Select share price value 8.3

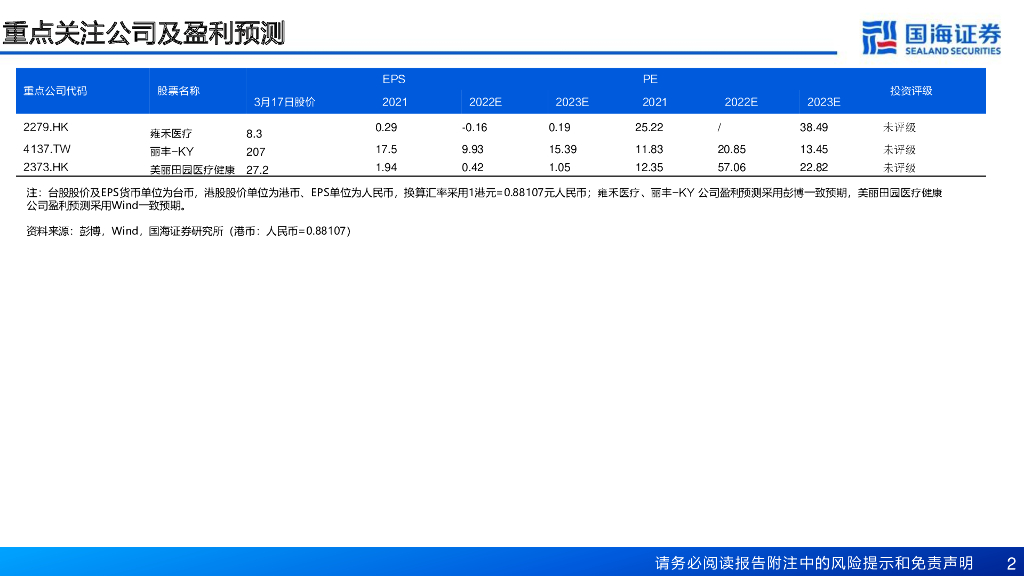[x=254, y=134]
